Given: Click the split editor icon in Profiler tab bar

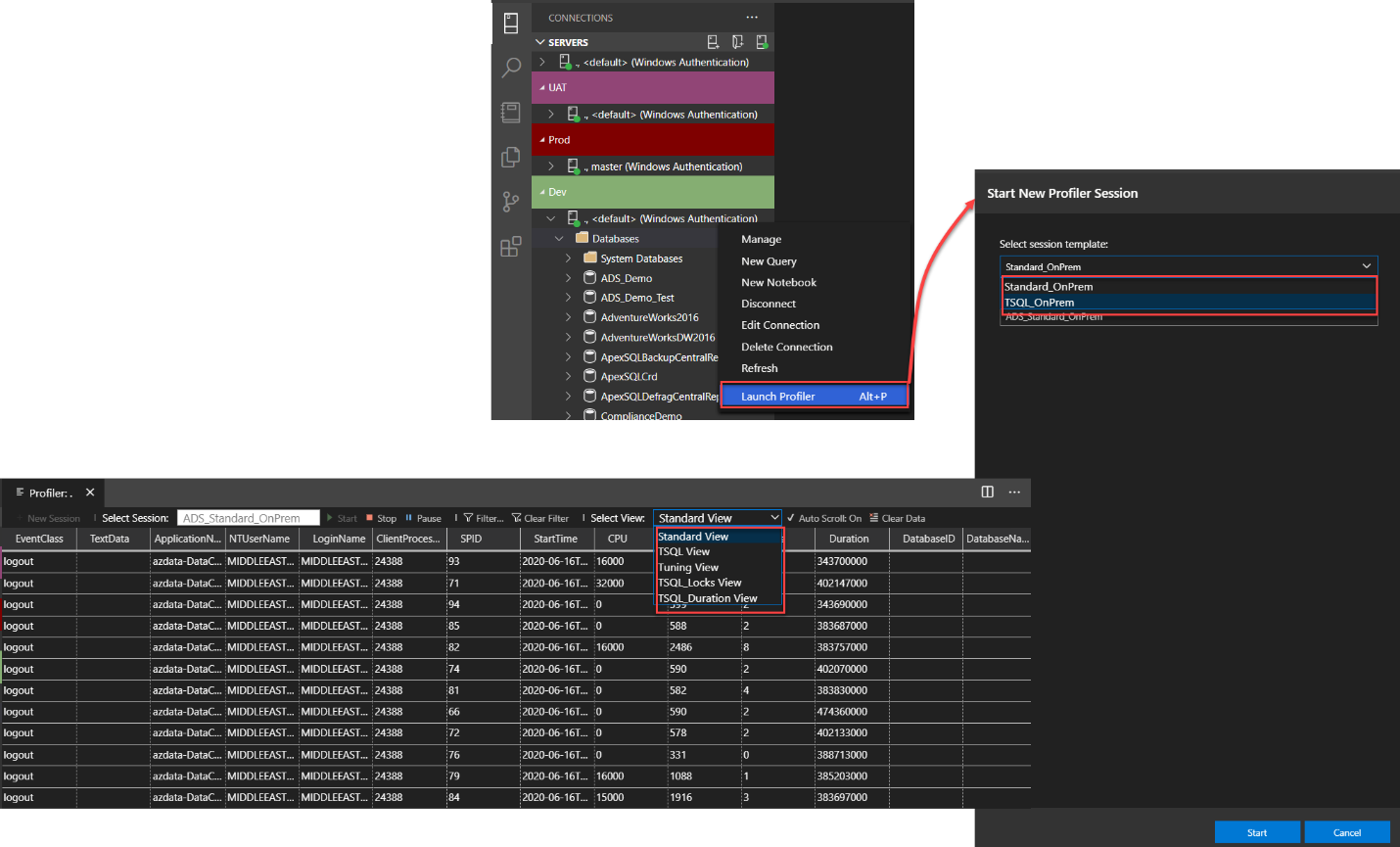Looking at the screenshot, I should tap(987, 492).
